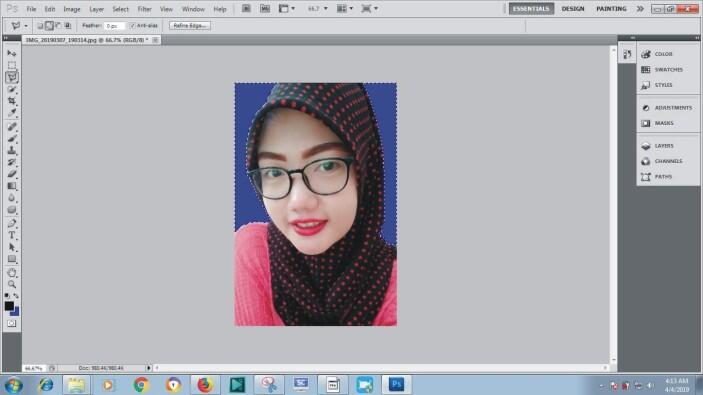The image size is (703, 395).
Task: Open the status bar info arrow menu
Action: (x=148, y=368)
